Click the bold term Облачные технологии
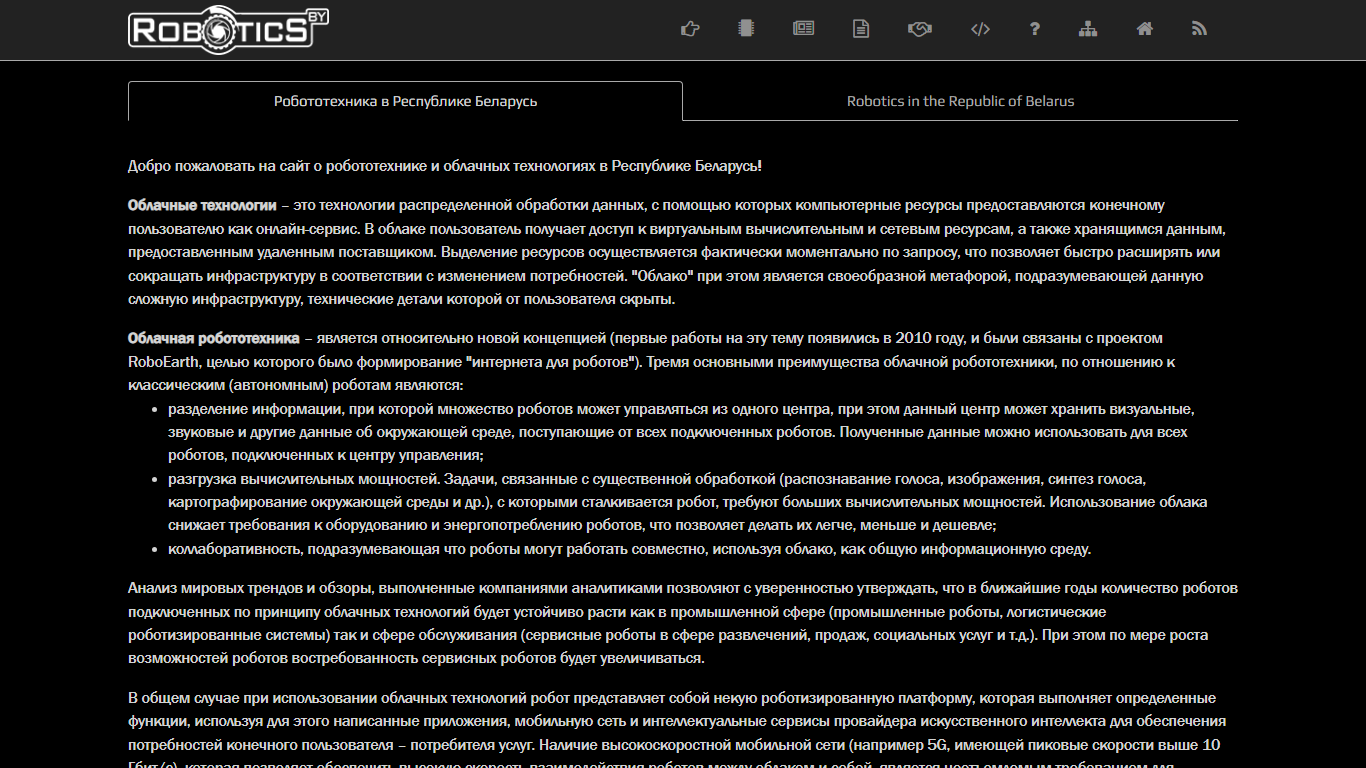The image size is (1366, 768). (202, 205)
